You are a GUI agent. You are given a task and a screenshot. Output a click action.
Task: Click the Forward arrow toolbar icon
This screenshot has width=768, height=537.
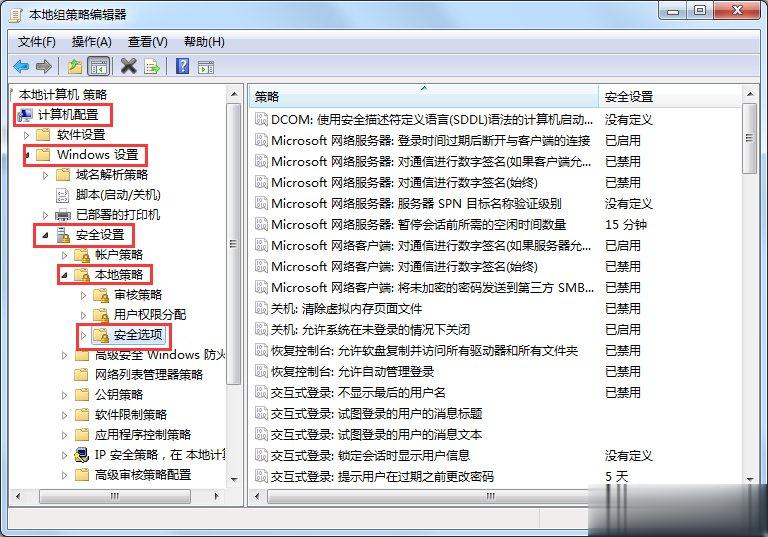44,66
